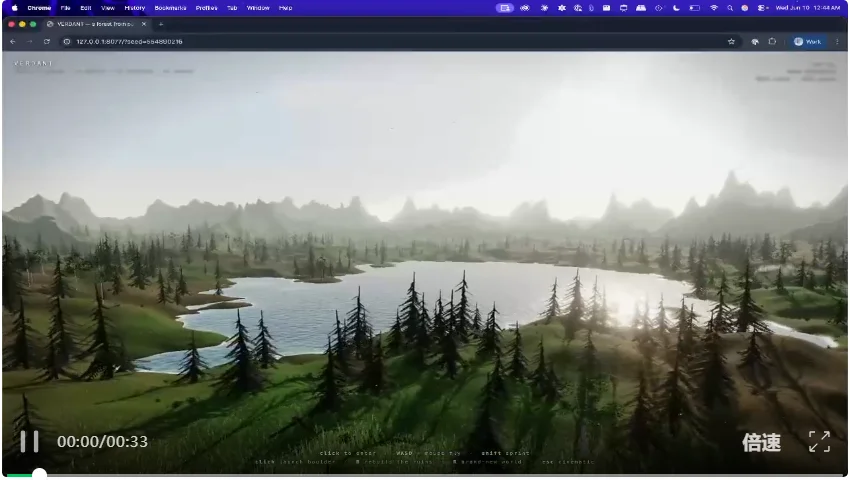Open the Spotlight search icon in menu bar
This screenshot has height=480, width=850.
730,8
